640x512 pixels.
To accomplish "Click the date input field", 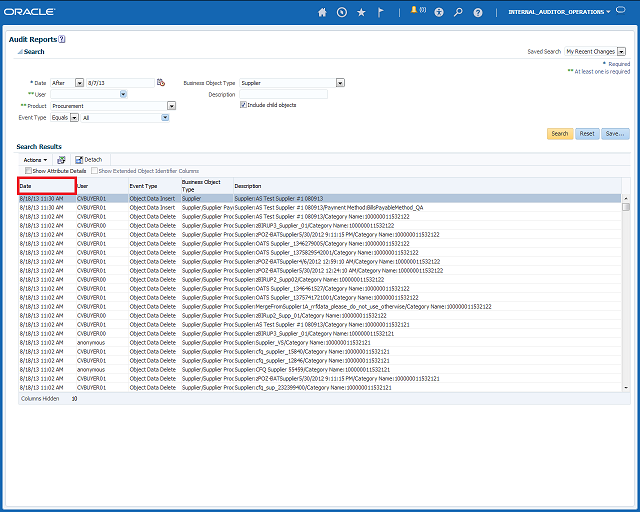I will (x=120, y=83).
